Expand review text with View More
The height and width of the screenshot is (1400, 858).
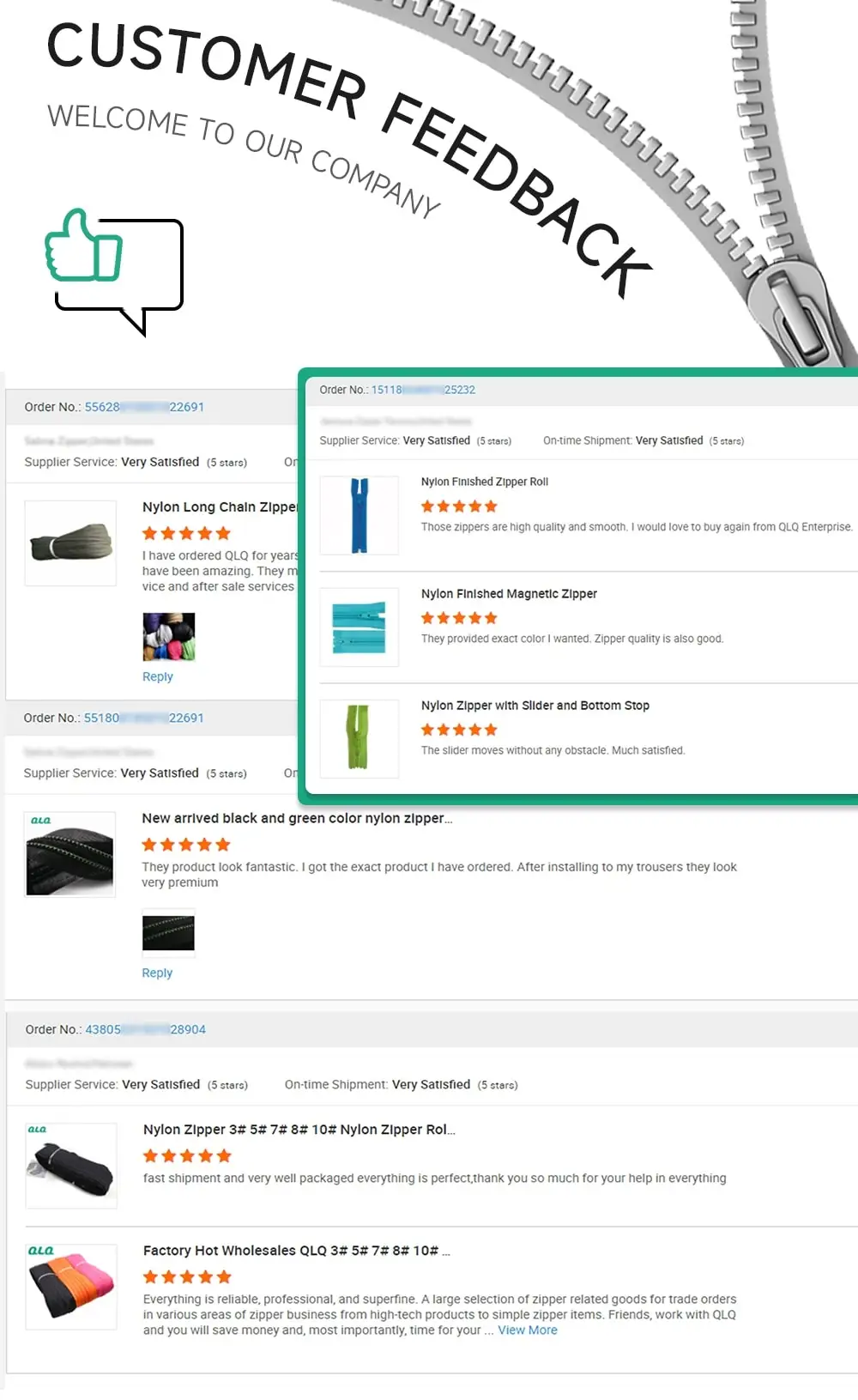click(x=528, y=1330)
